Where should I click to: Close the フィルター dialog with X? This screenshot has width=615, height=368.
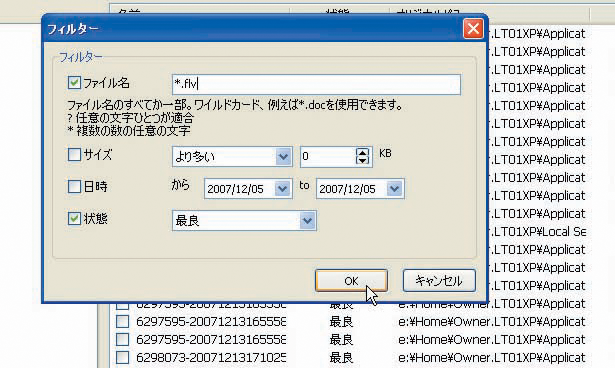473,29
